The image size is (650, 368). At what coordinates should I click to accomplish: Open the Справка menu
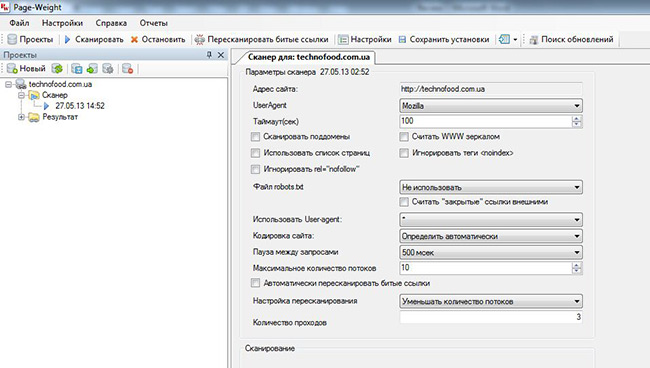point(111,23)
